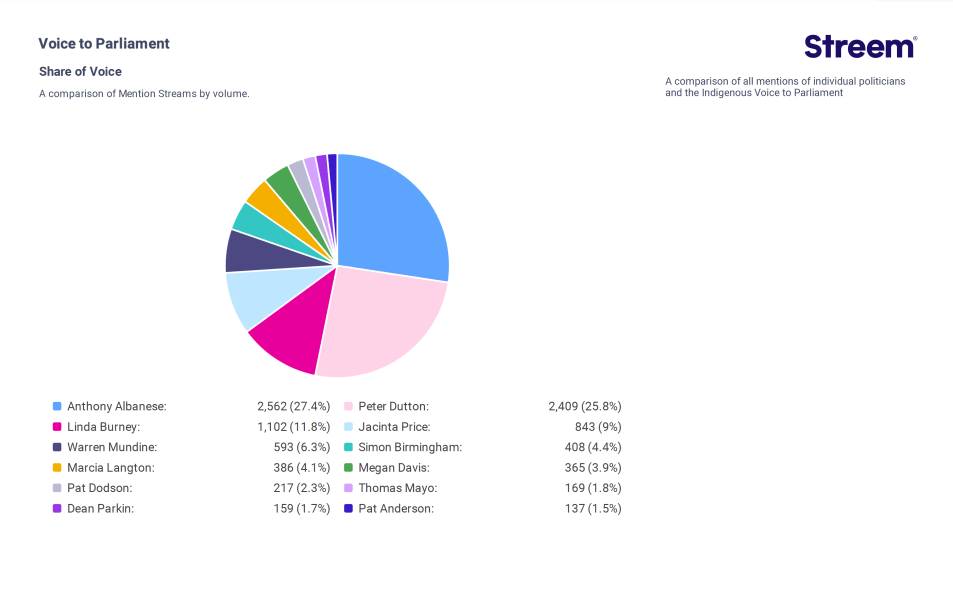Click the '137 (1.5%)' value
Viewport: 953px width, 595px height.
593,508
